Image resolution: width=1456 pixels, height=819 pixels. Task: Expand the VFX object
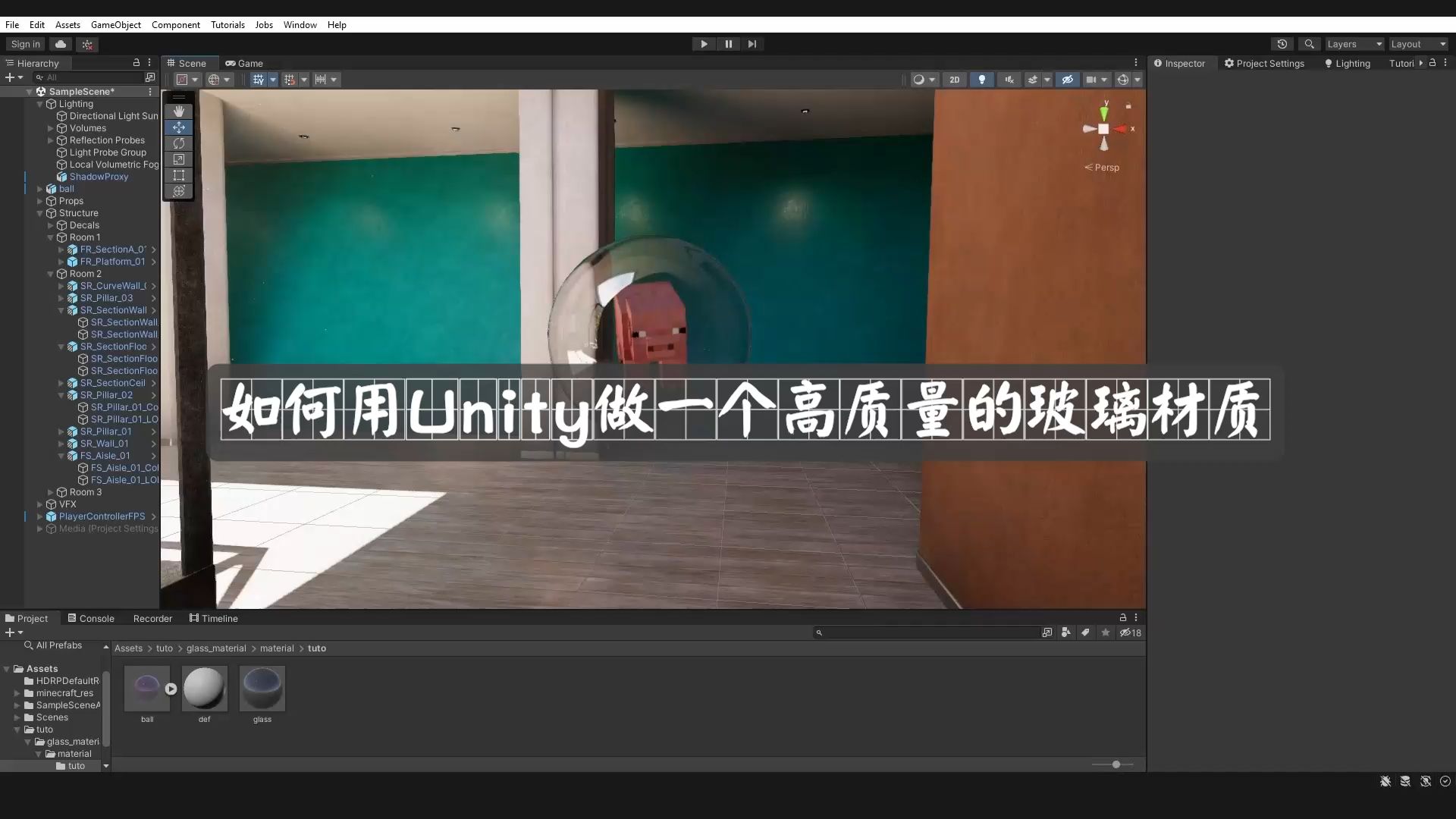click(x=40, y=504)
